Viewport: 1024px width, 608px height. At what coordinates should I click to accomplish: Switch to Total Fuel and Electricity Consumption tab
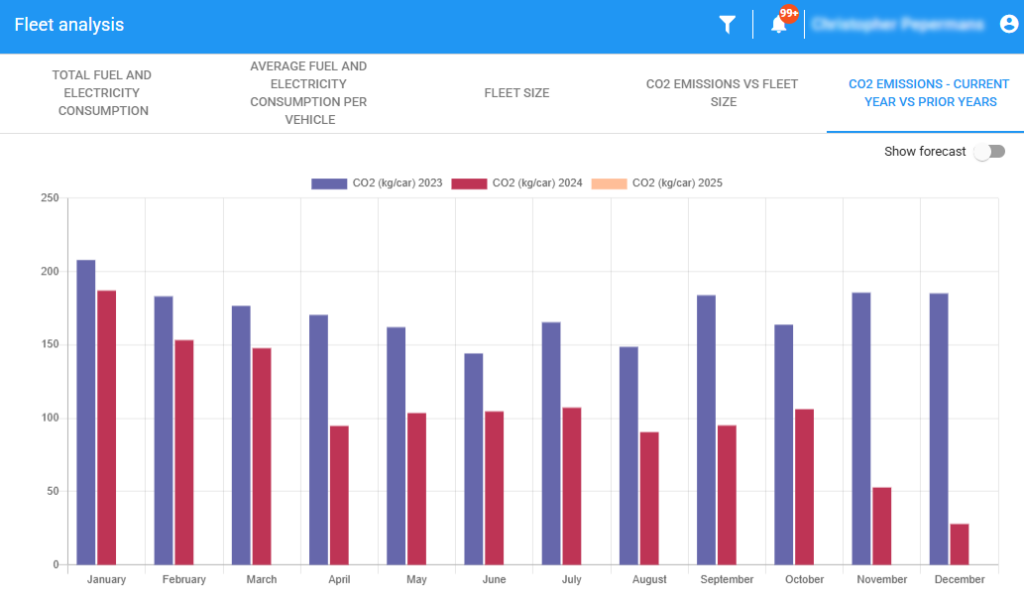(x=103, y=93)
